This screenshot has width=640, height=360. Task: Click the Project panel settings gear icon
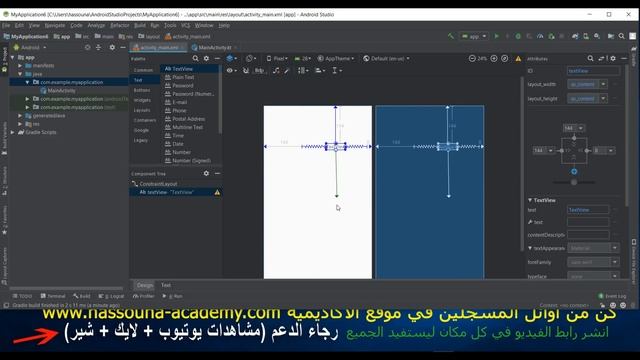pyautogui.click(x=112, y=47)
